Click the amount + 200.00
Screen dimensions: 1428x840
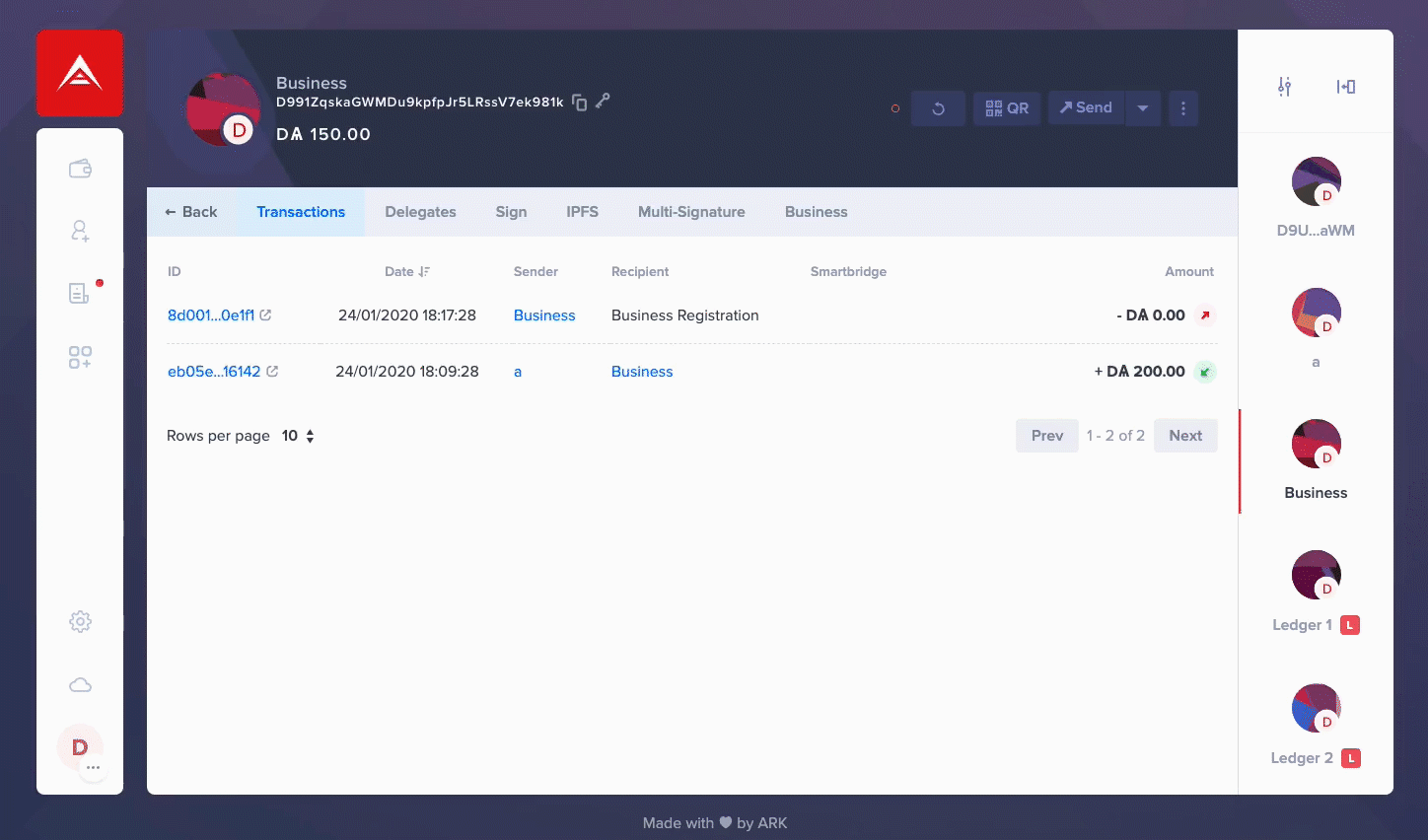point(1140,372)
